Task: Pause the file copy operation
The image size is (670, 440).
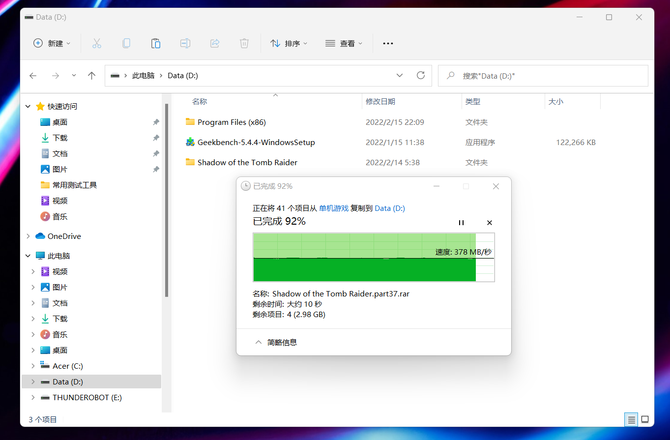Action: [461, 223]
